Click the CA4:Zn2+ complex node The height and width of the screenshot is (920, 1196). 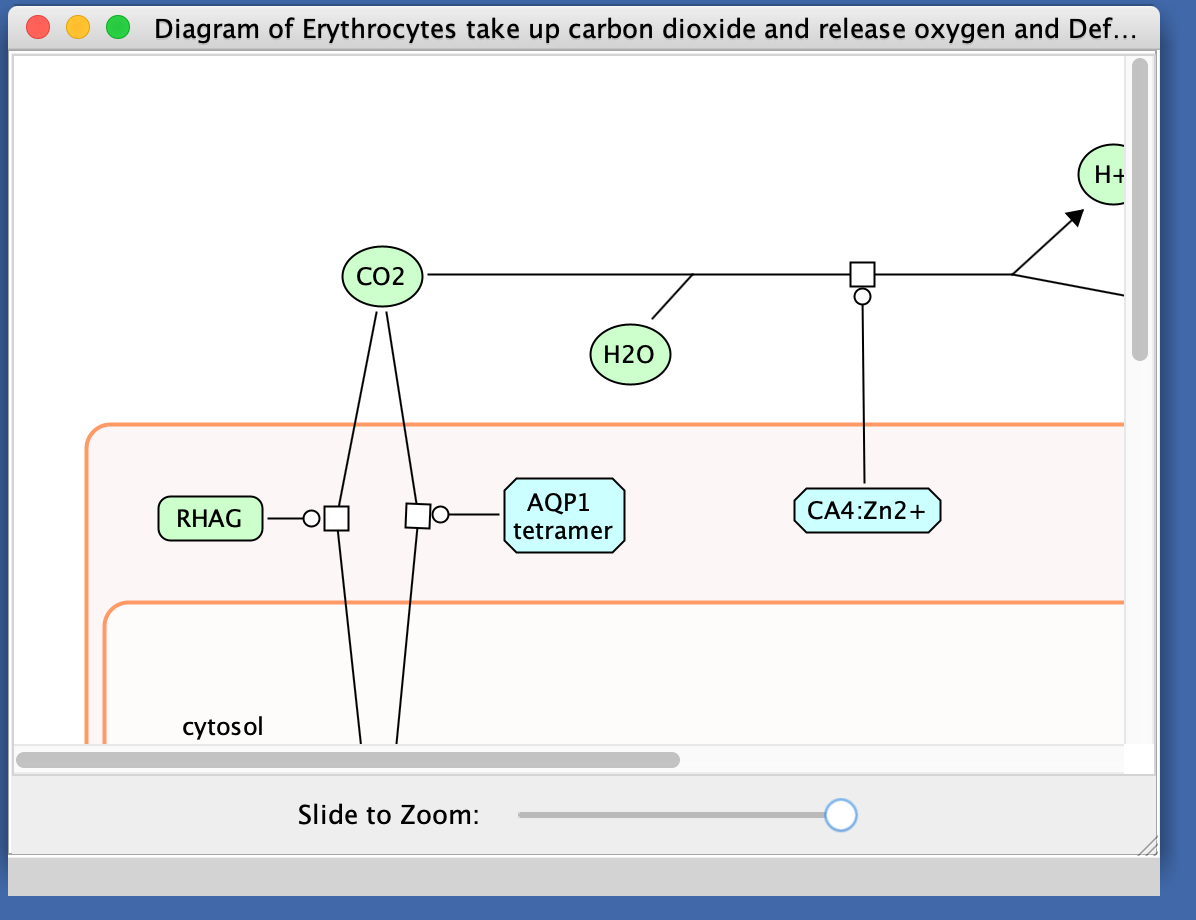(867, 511)
